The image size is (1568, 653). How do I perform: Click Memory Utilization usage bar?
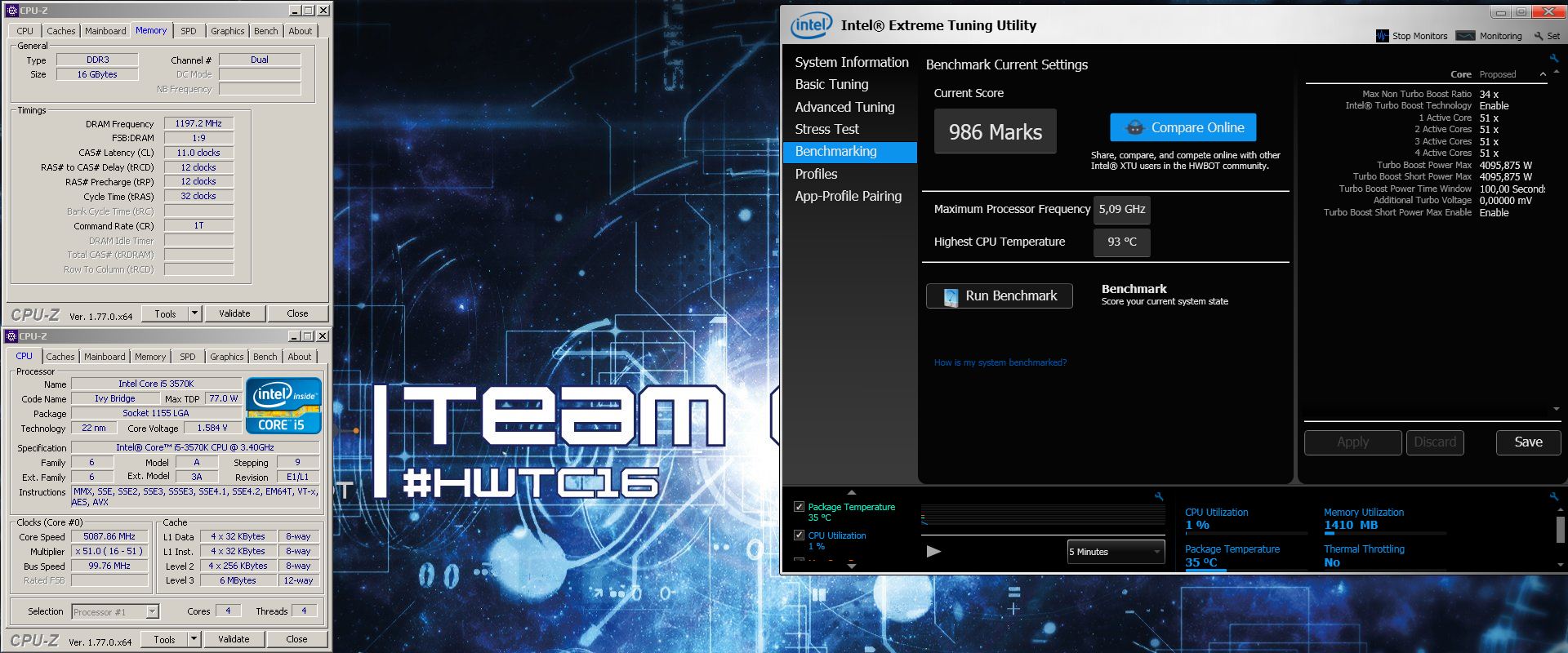1385,533
